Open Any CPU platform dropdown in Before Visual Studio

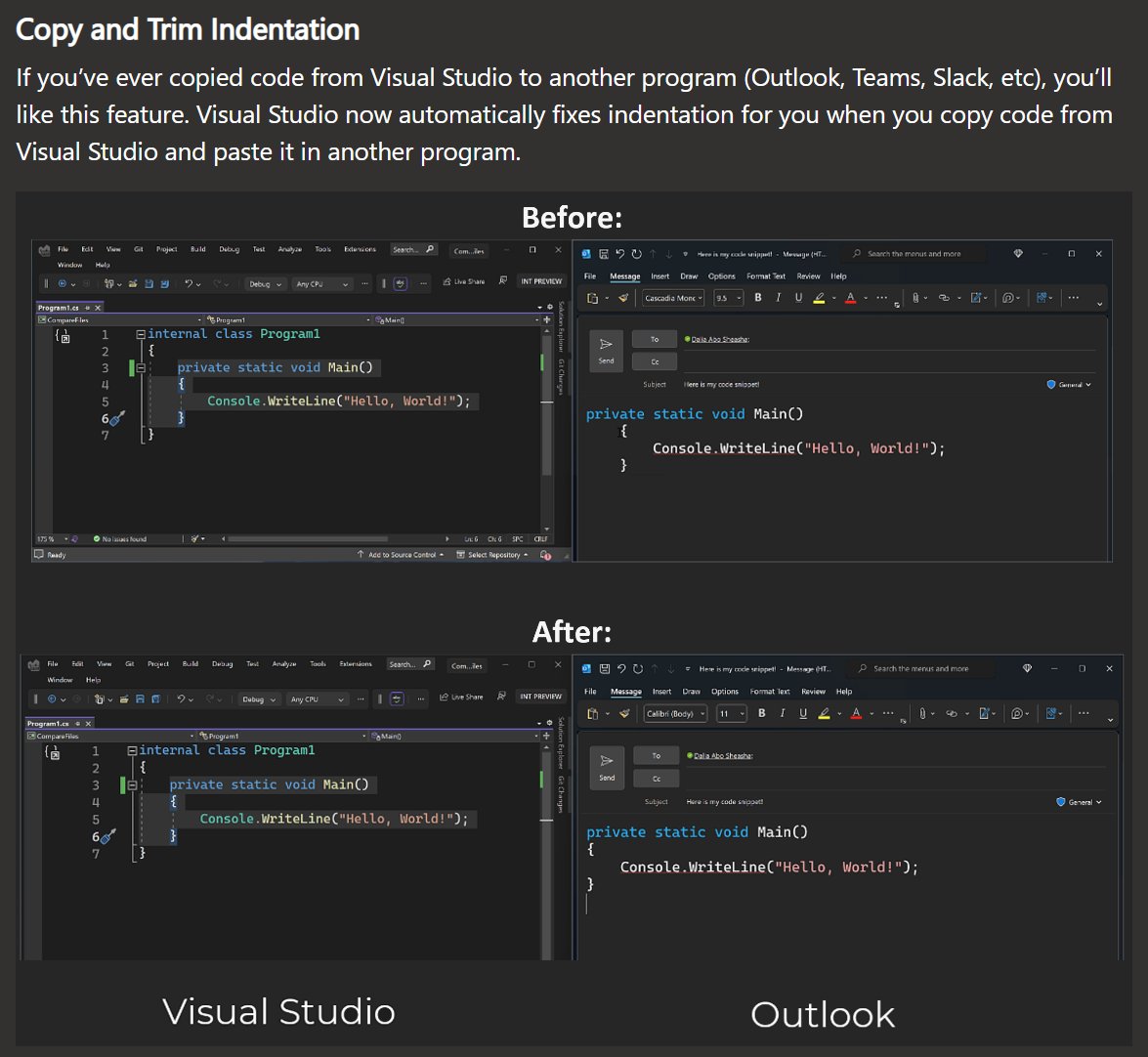click(321, 284)
